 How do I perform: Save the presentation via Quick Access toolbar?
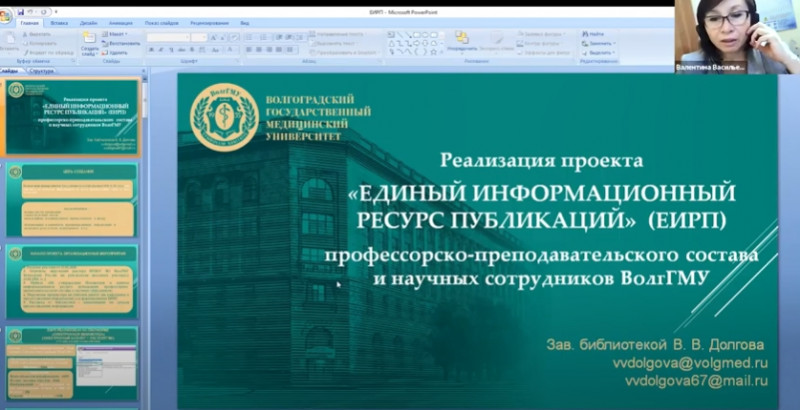tap(21, 12)
